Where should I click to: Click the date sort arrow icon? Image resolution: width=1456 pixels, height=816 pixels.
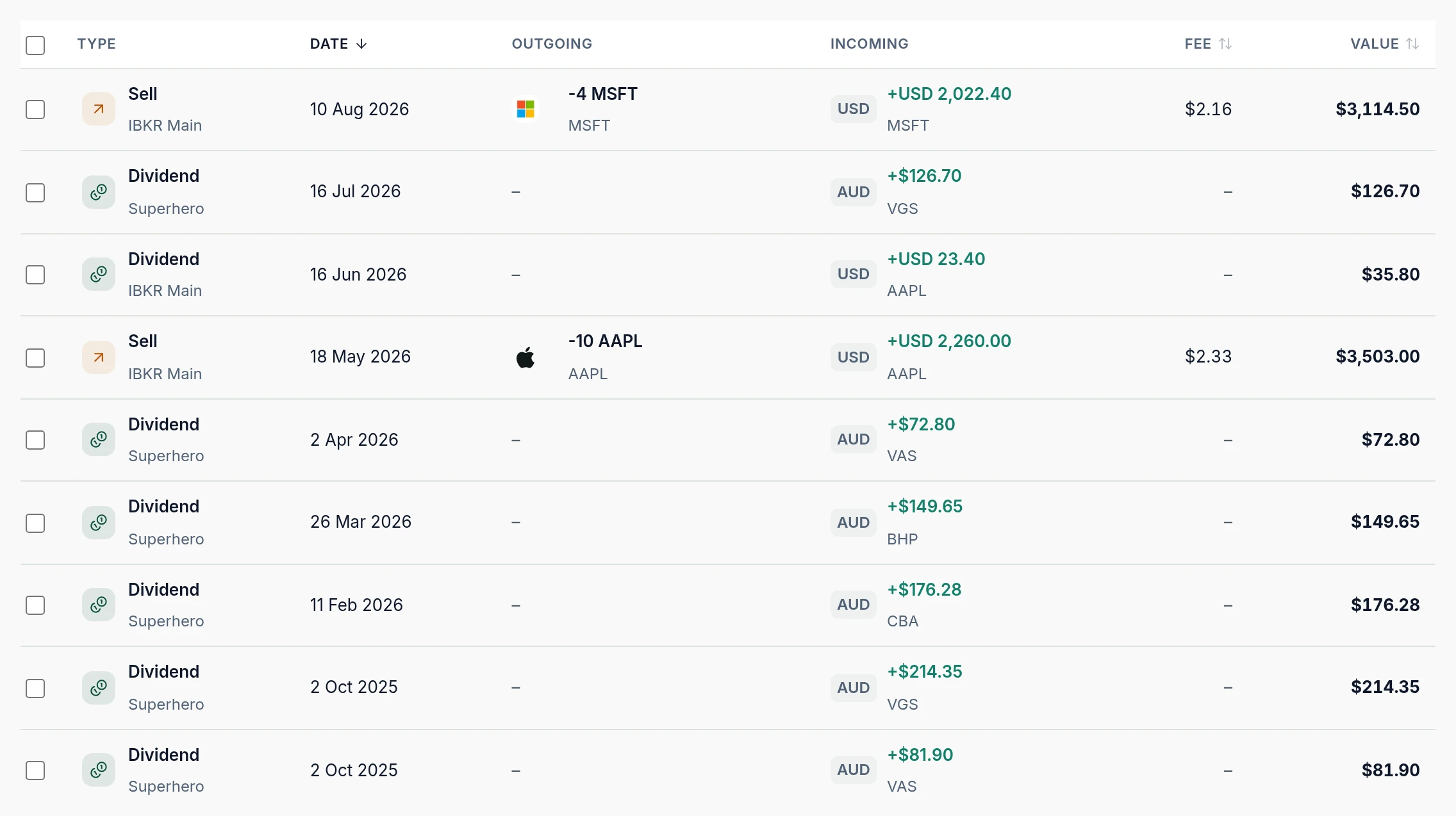pos(361,44)
